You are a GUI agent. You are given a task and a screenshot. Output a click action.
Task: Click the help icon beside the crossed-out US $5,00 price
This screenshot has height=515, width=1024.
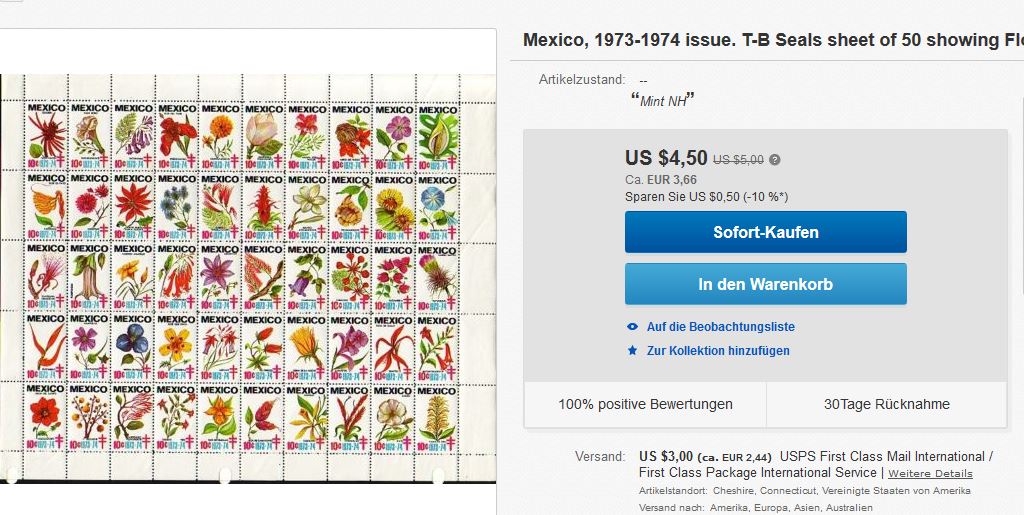tap(775, 159)
